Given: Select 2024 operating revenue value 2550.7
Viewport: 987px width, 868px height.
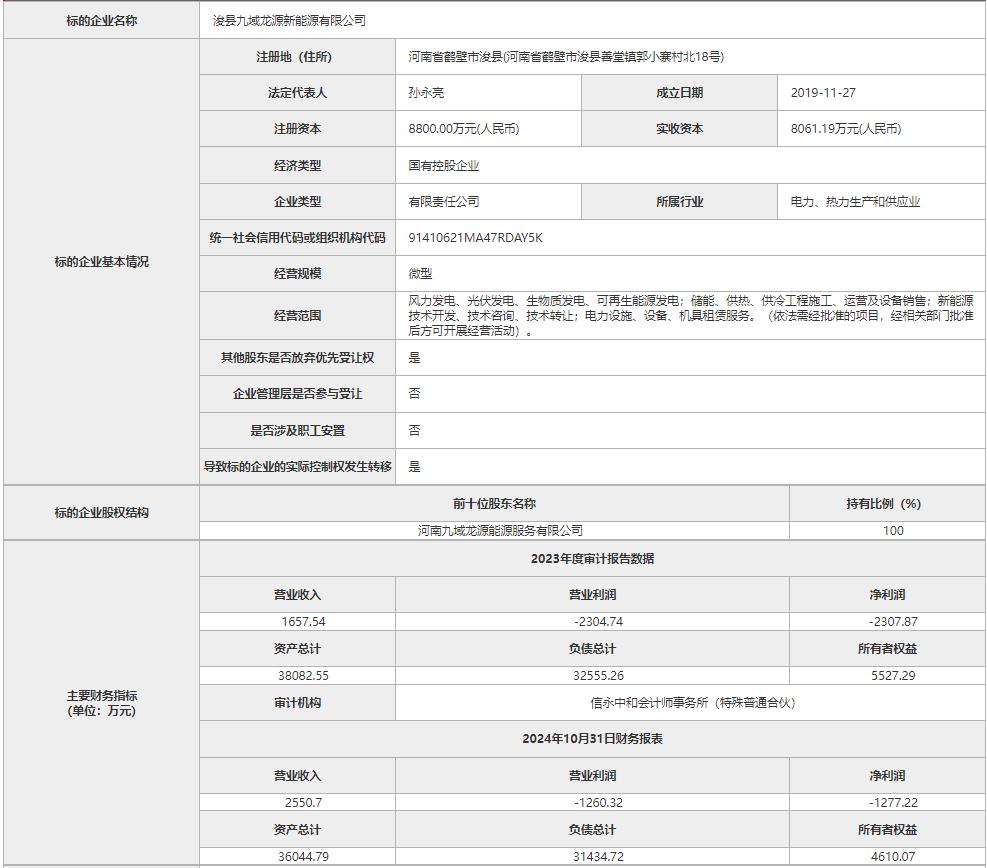Looking at the screenshot, I should point(303,802).
